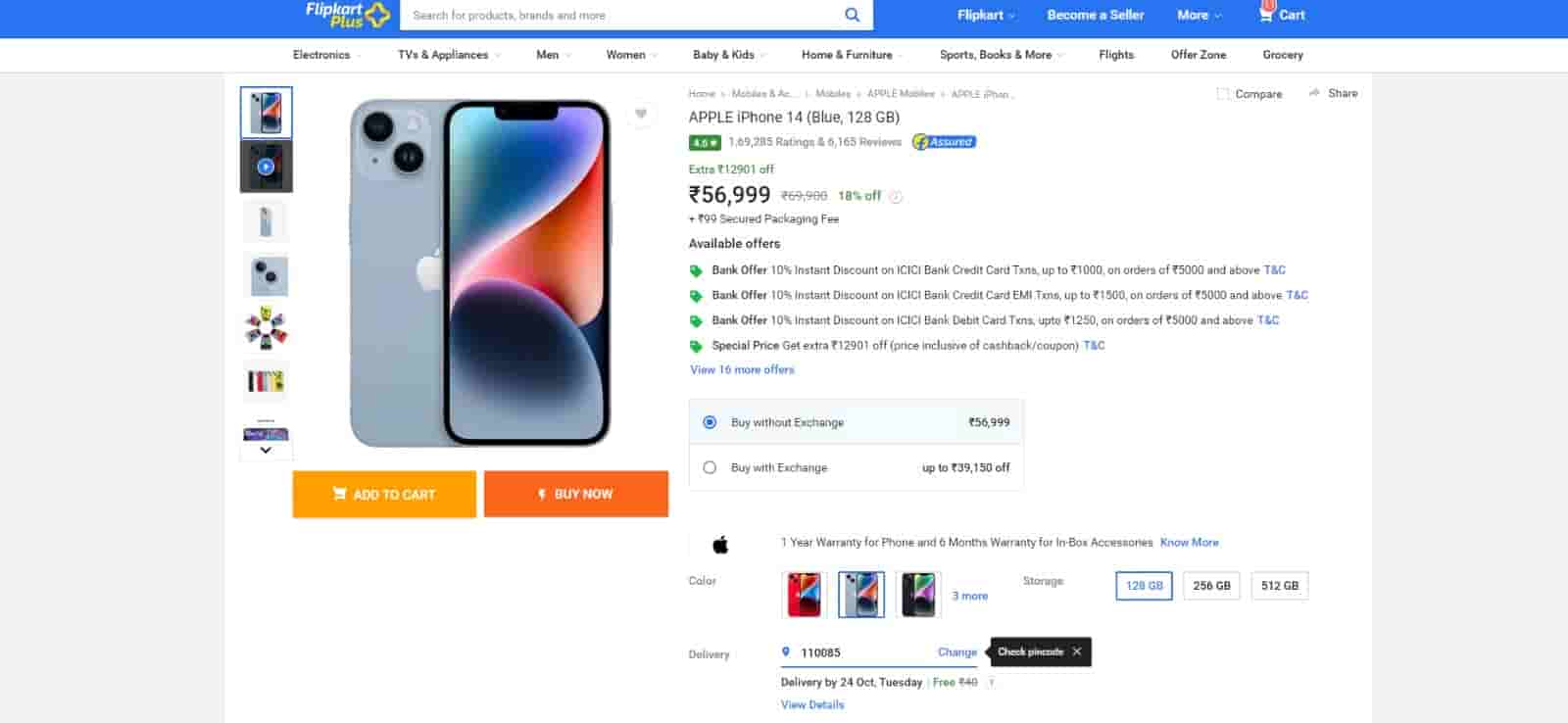This screenshot has height=723, width=1568.
Task: Tick the Compare checkbox
Action: 1223,94
